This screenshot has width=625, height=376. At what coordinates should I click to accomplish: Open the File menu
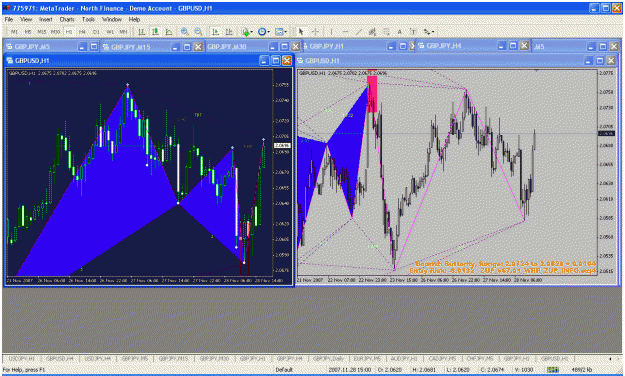(x=9, y=19)
